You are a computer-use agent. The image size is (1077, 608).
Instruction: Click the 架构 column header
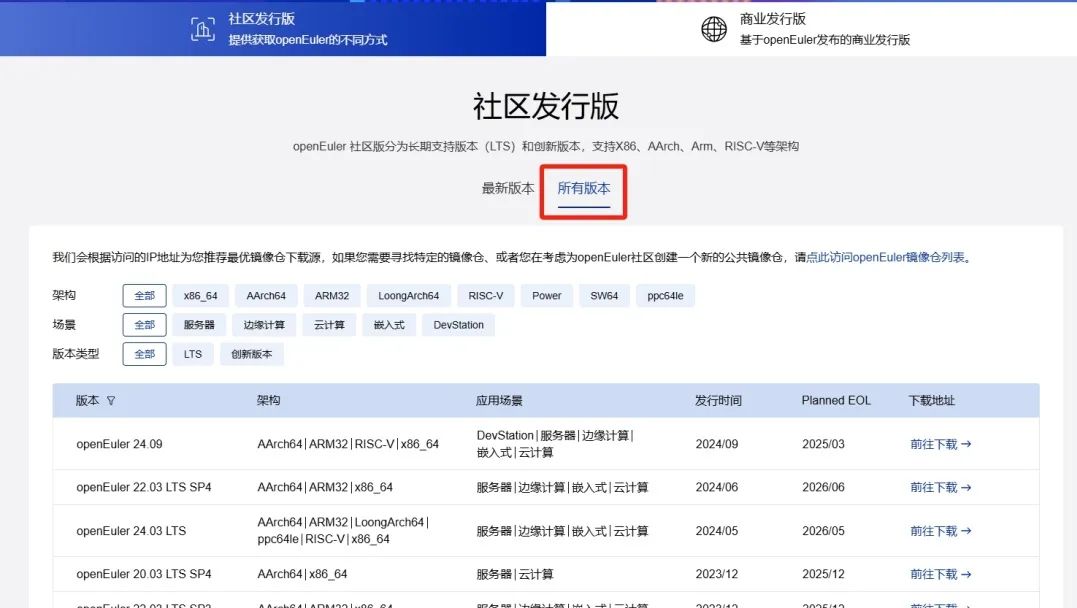pos(269,401)
